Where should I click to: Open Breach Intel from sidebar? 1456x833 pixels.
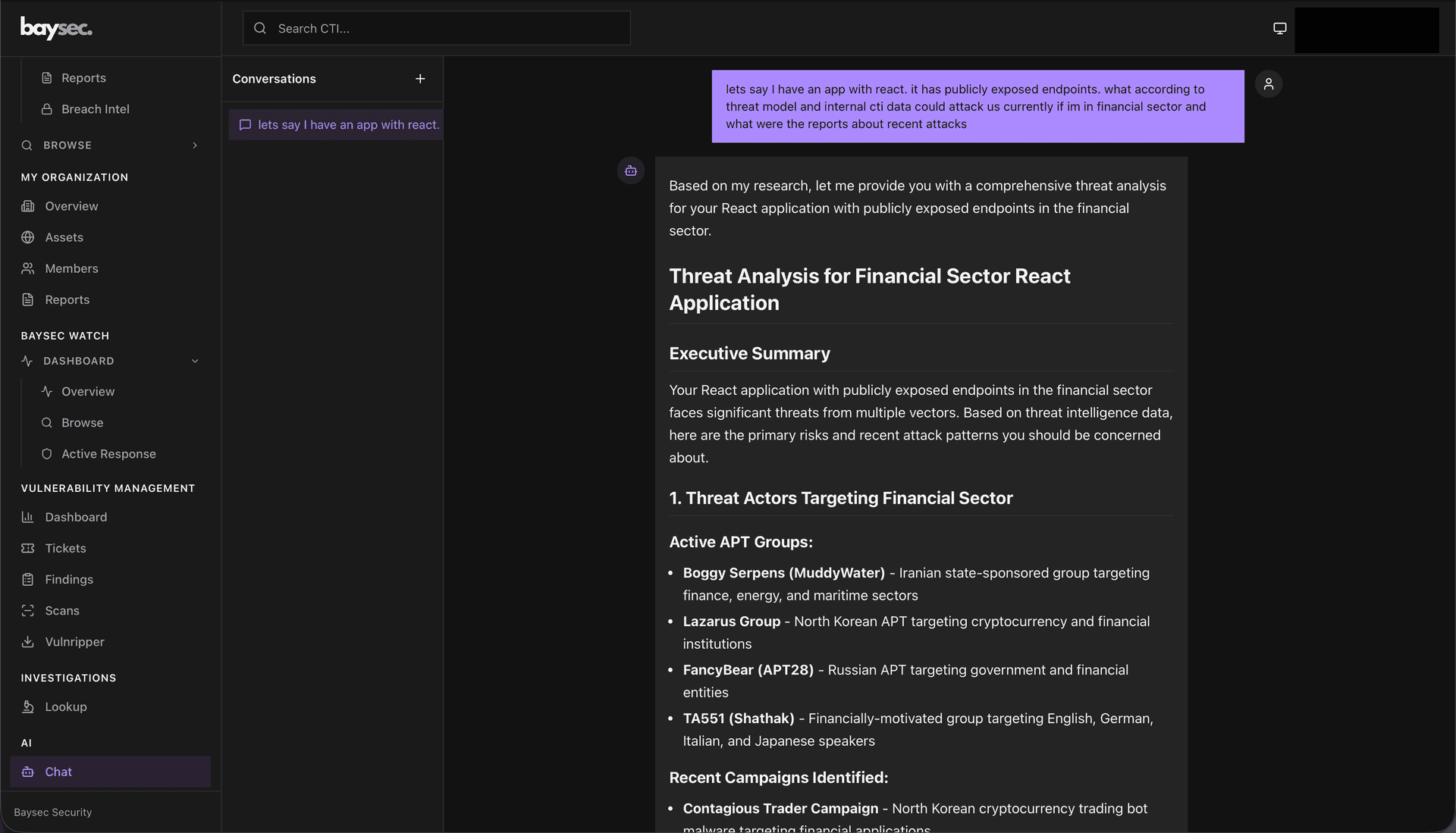(95, 109)
